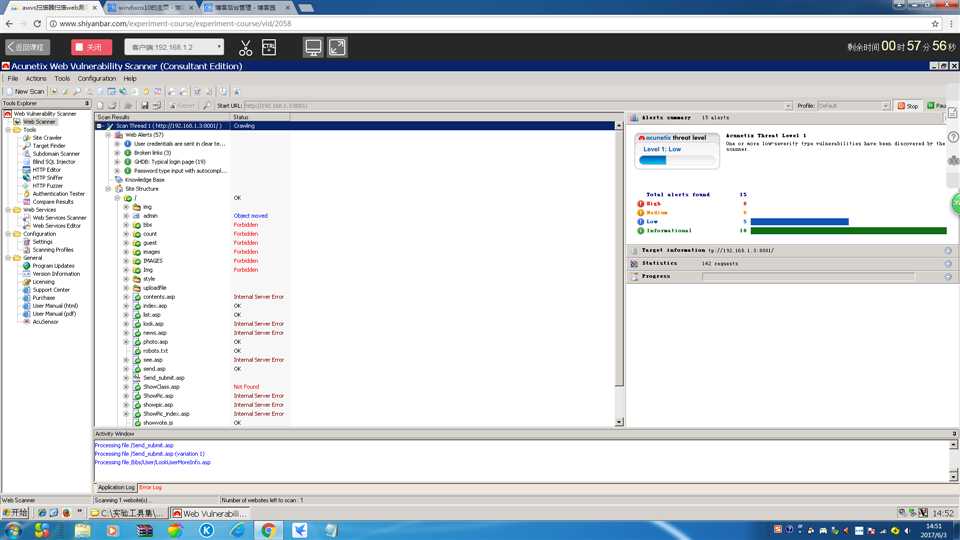This screenshot has width=960, height=540.
Task: Open the Profile dropdown
Action: click(x=853, y=106)
